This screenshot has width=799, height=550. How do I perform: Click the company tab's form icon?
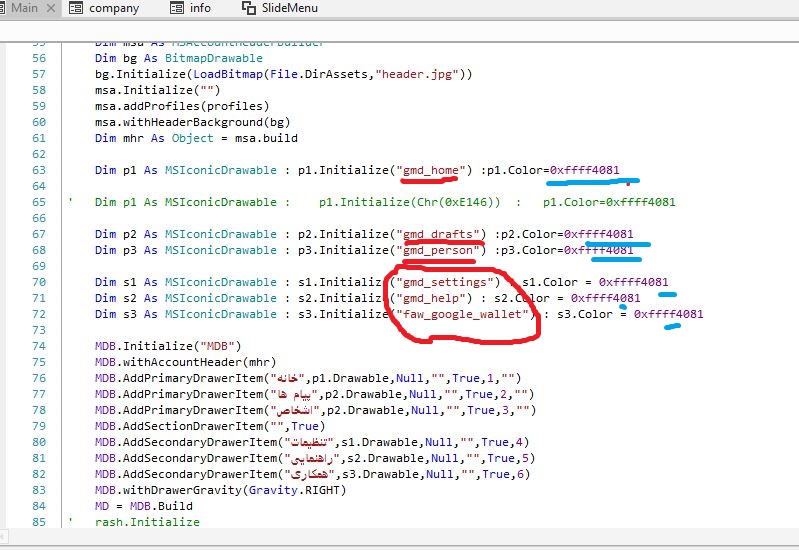click(x=76, y=8)
